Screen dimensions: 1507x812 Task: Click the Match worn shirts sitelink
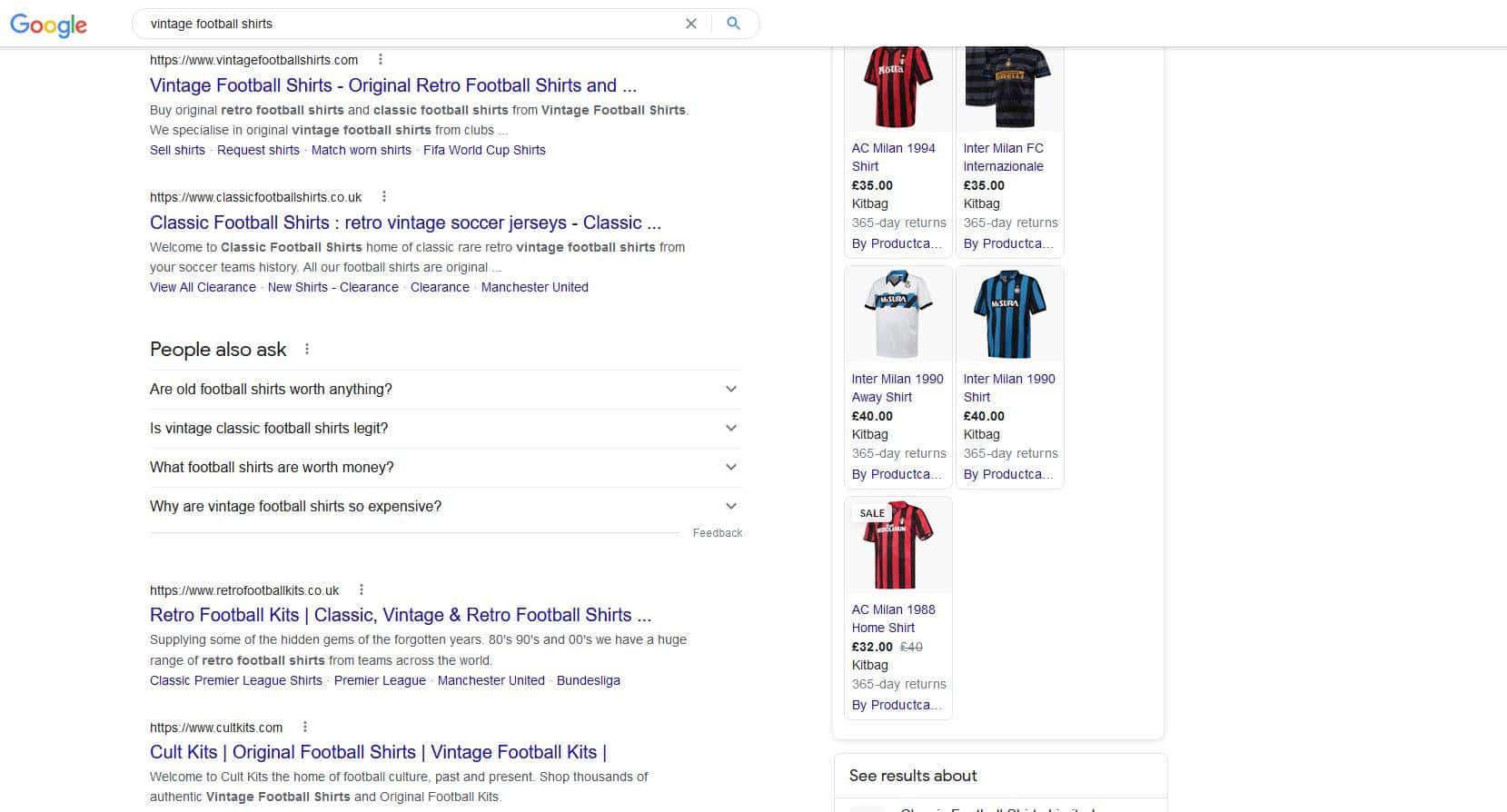(362, 150)
